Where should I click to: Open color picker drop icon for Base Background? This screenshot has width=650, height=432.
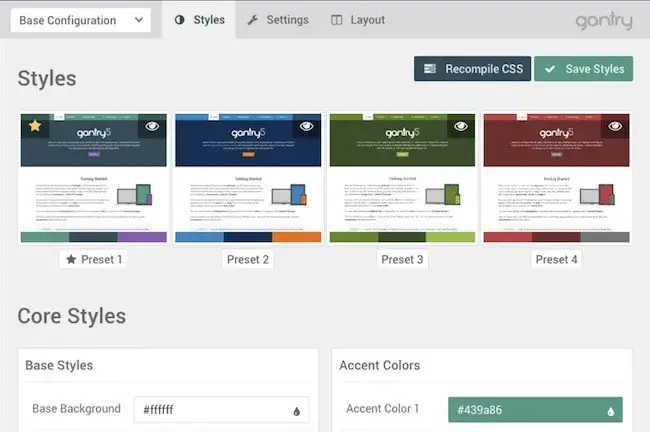(x=296, y=411)
